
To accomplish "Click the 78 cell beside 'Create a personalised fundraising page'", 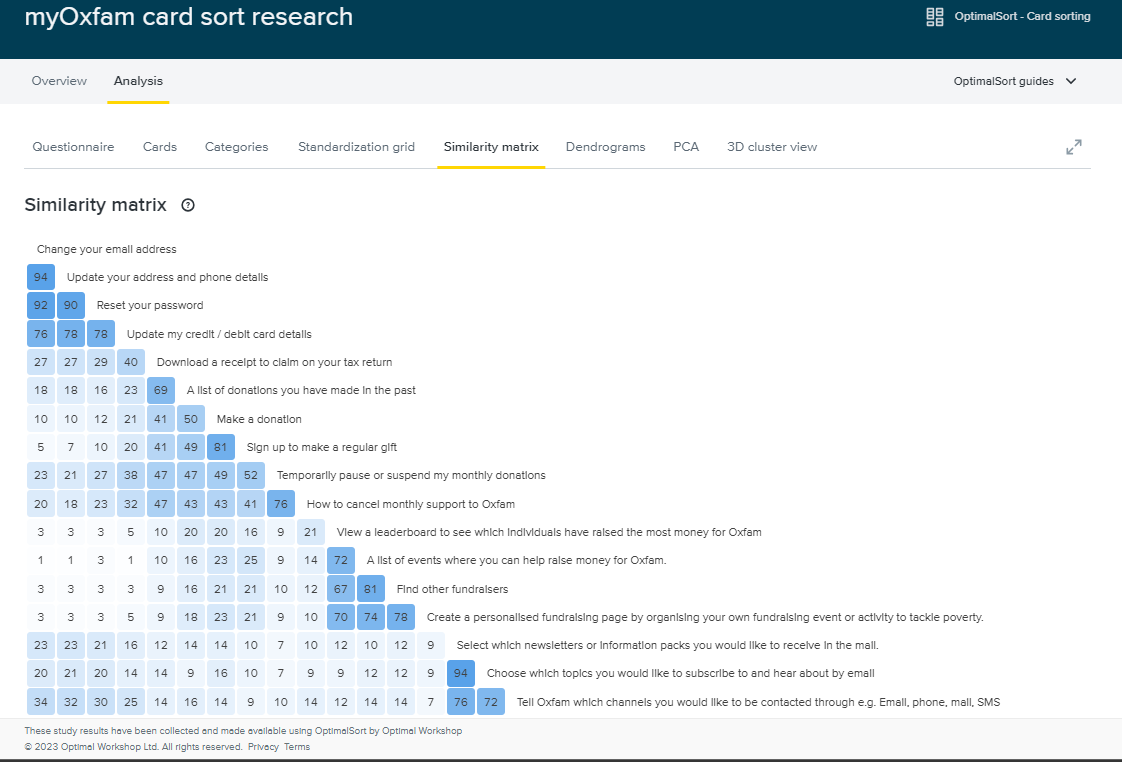I will click(x=401, y=617).
